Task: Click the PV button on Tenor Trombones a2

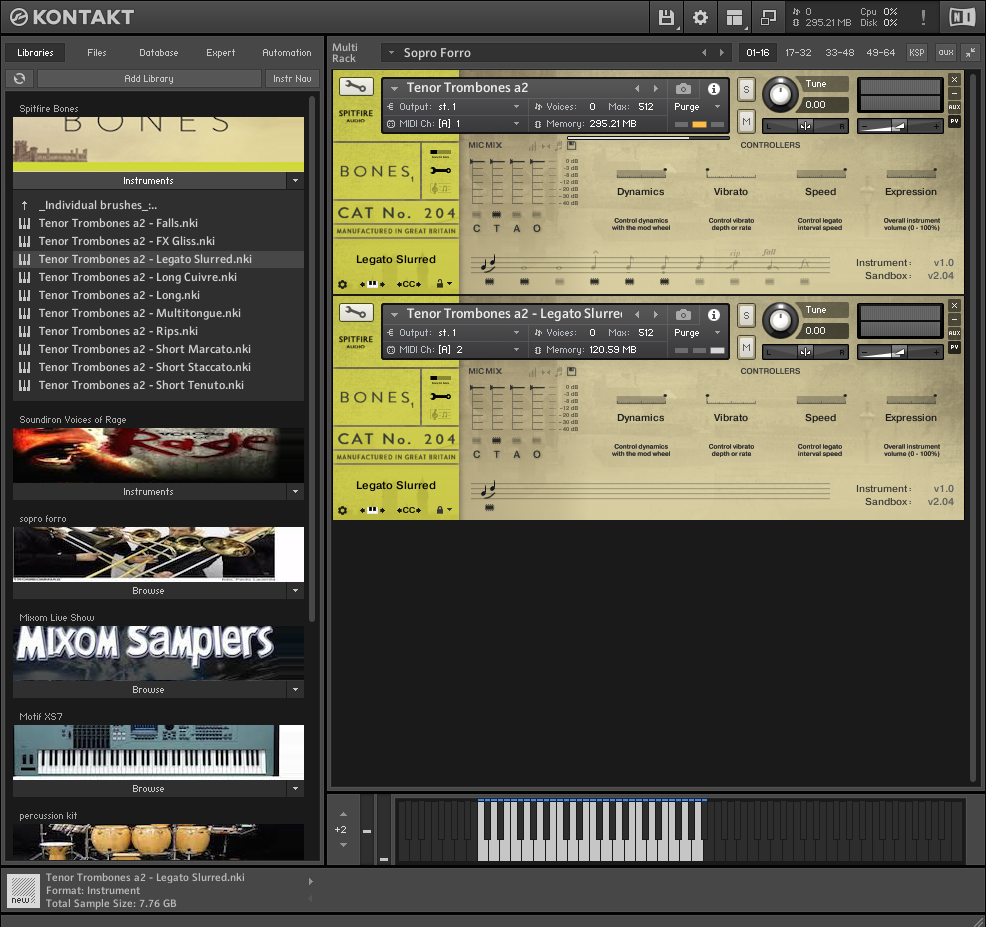Action: pos(954,121)
